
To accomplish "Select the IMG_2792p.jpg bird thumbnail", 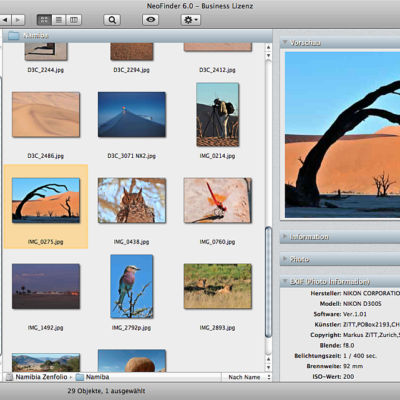I will pos(132,286).
